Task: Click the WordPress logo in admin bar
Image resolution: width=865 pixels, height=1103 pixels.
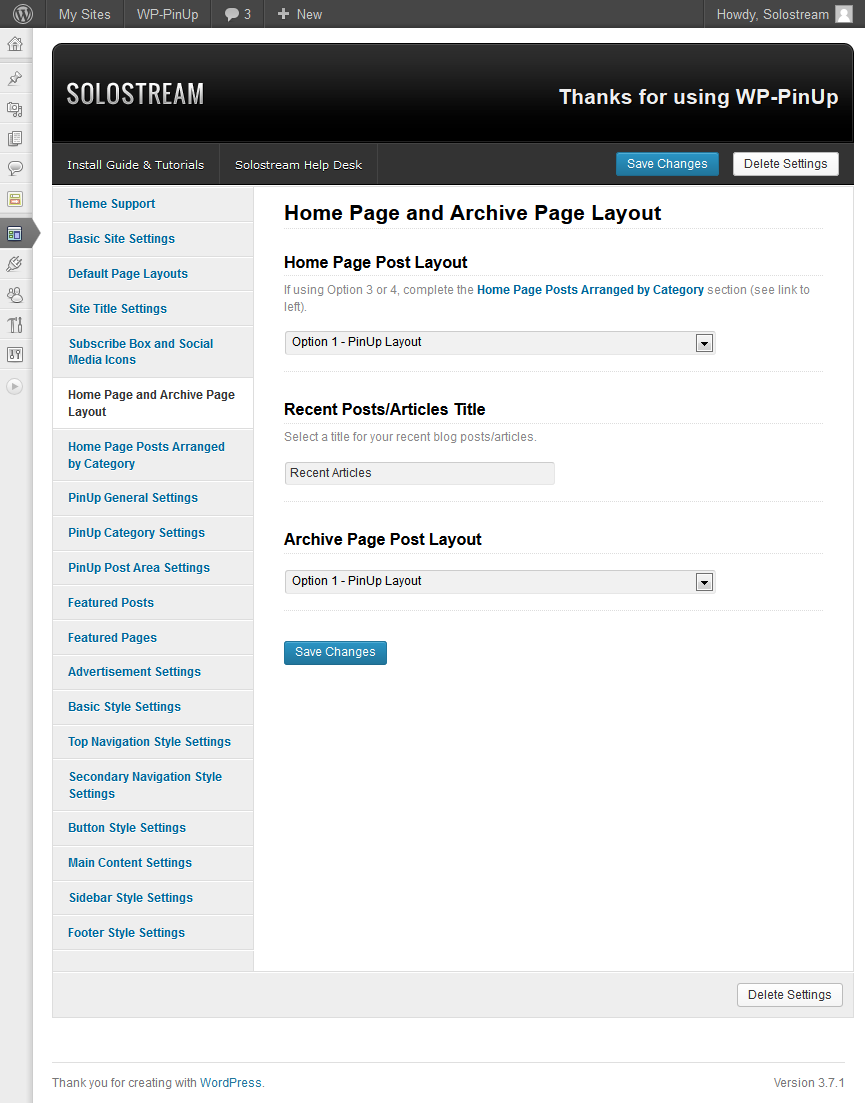Action: pyautogui.click(x=23, y=14)
